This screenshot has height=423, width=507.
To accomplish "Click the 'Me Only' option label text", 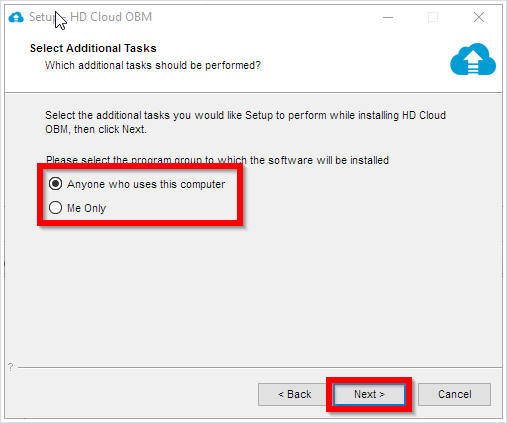I will [87, 208].
